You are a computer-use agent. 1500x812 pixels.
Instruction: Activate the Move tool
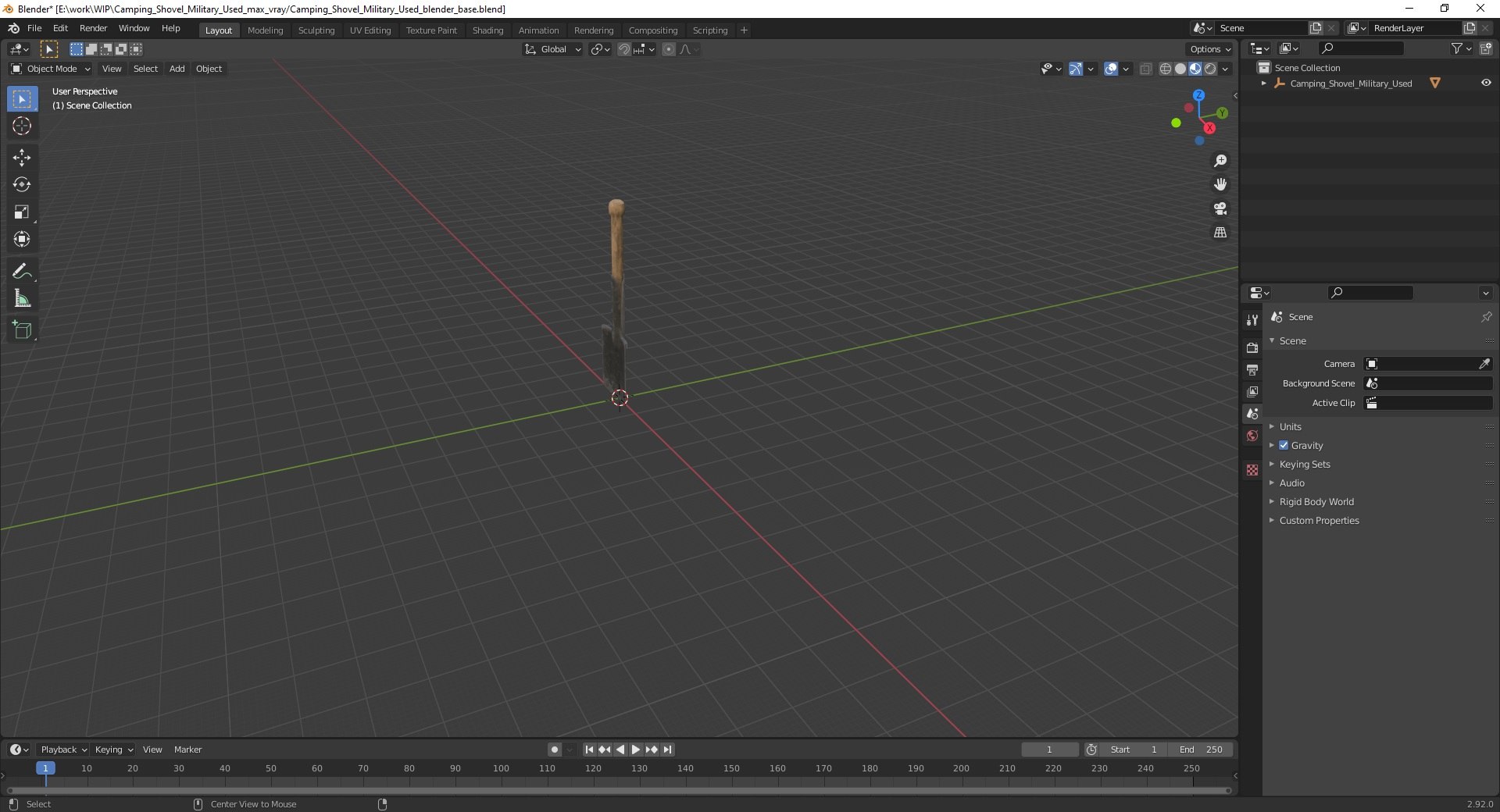click(22, 158)
